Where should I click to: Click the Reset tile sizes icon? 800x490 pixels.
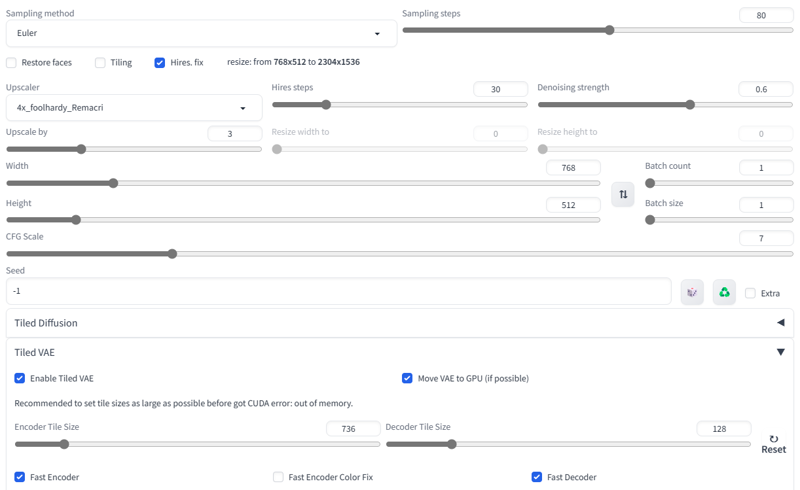[x=773, y=445]
